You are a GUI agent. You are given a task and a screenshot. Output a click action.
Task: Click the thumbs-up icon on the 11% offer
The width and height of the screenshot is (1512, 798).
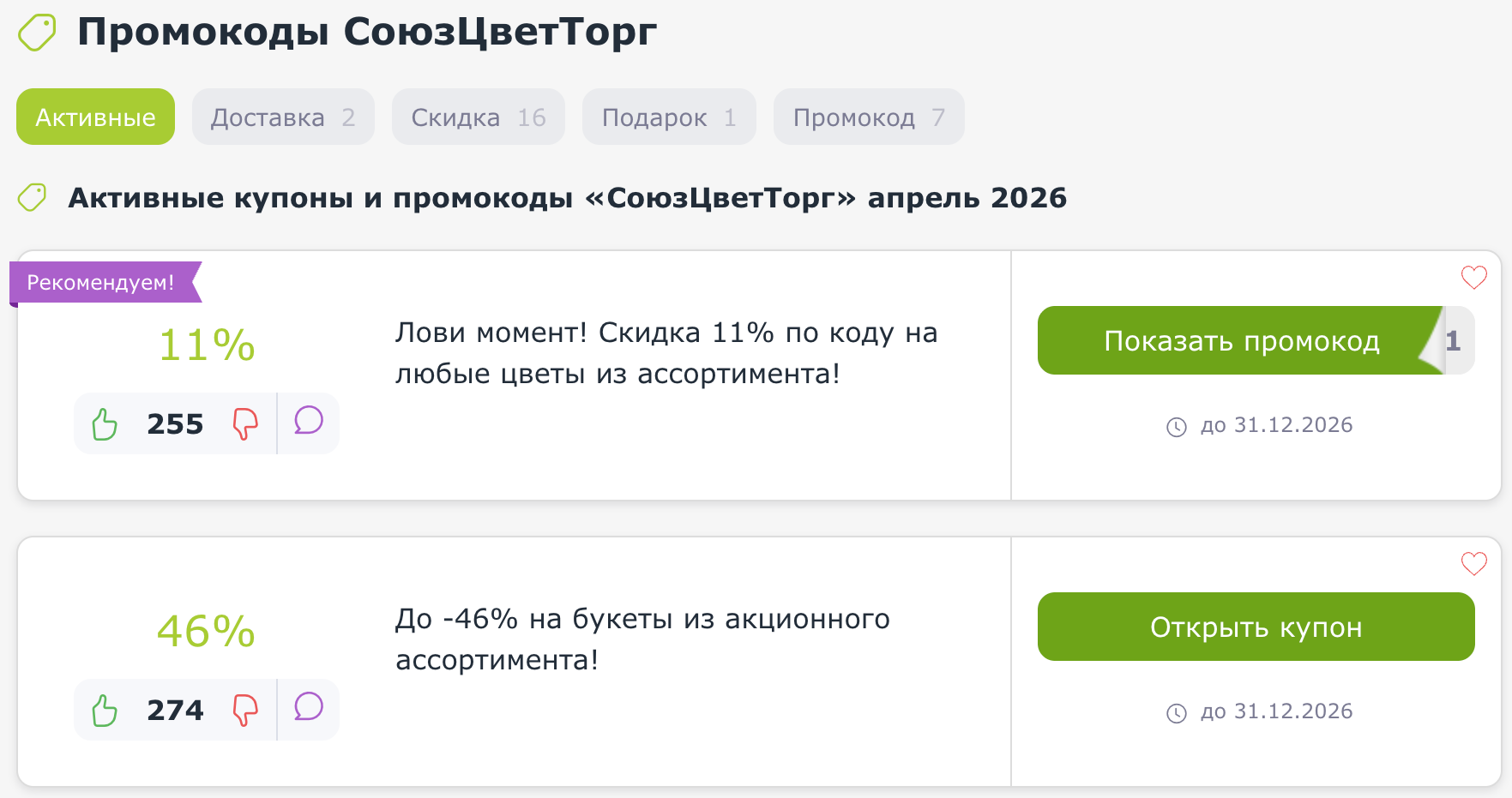coord(105,422)
